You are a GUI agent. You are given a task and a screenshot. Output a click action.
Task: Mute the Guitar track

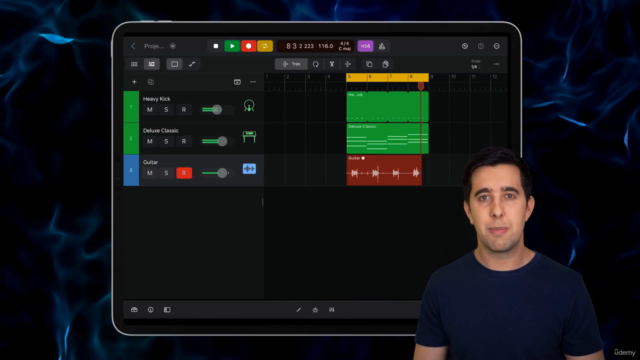click(150, 173)
